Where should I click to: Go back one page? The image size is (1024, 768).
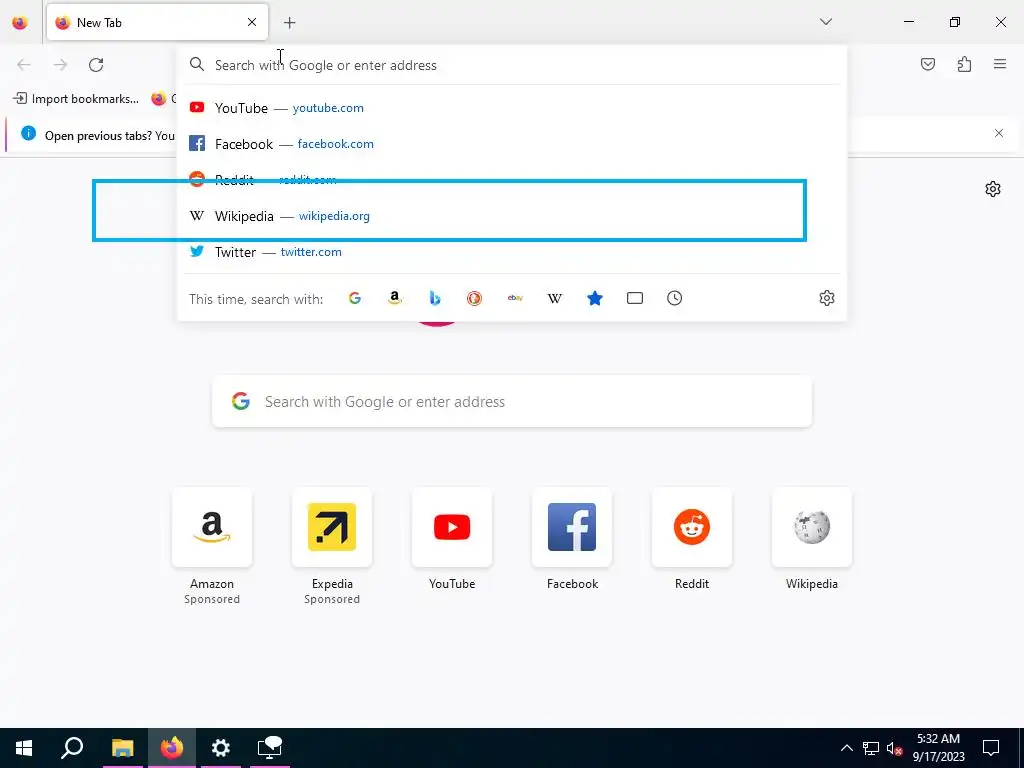click(24, 65)
